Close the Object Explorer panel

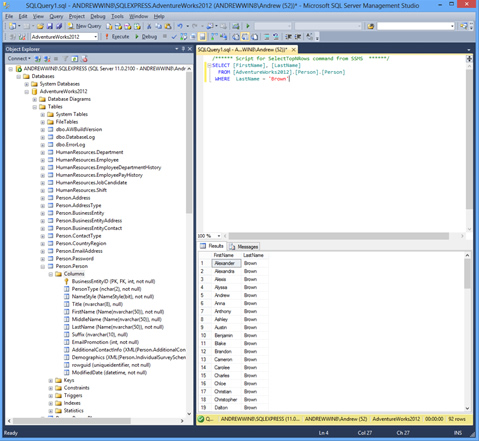[x=190, y=49]
